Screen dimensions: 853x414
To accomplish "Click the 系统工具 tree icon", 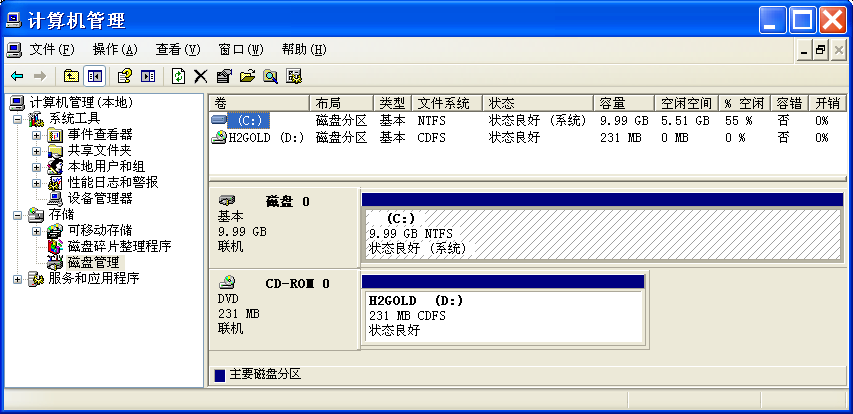I will tap(36, 119).
